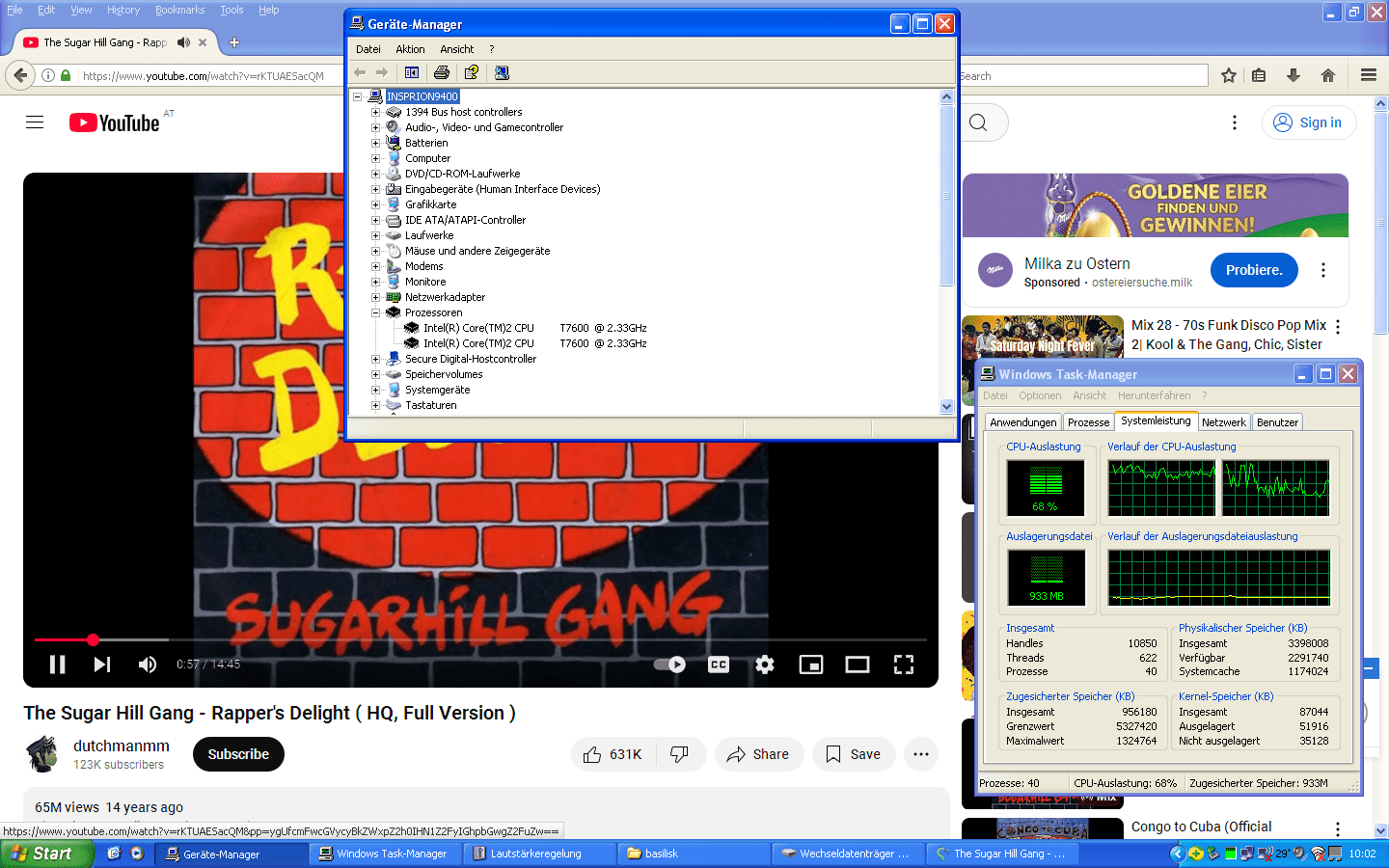The width and height of the screenshot is (1389, 868).
Task: Pause the YouTube video
Action: [57, 665]
